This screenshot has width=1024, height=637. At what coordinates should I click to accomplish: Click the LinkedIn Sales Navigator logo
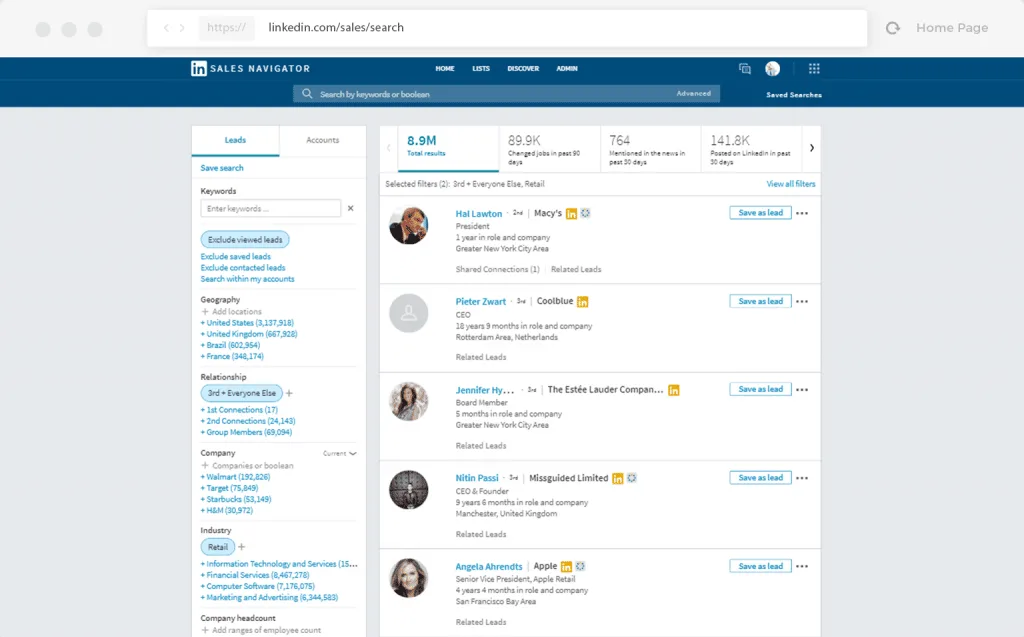pos(250,69)
